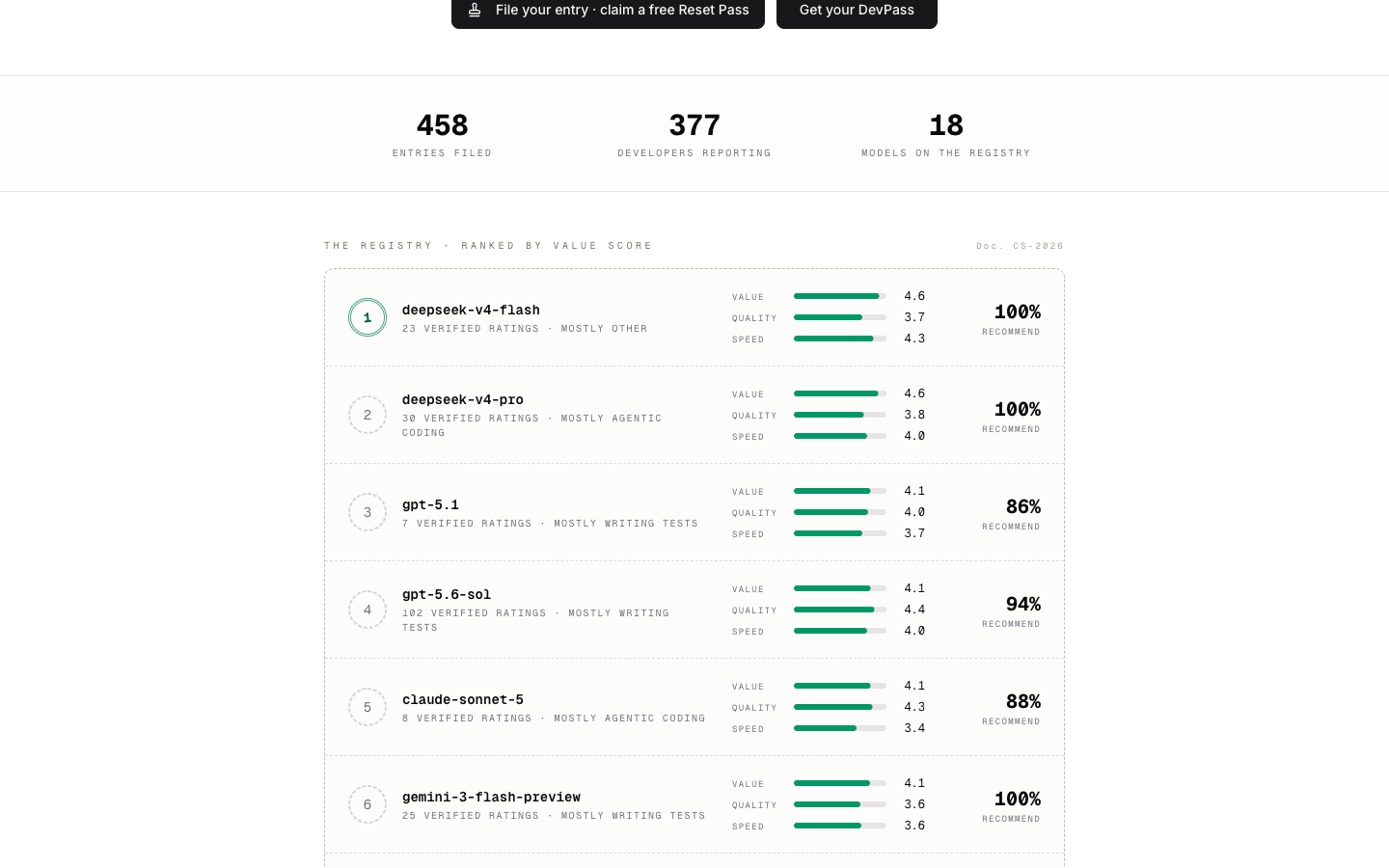The image size is (1389, 868).
Task: Click 86% recommend for gpt-5.1
Action: point(1012,513)
